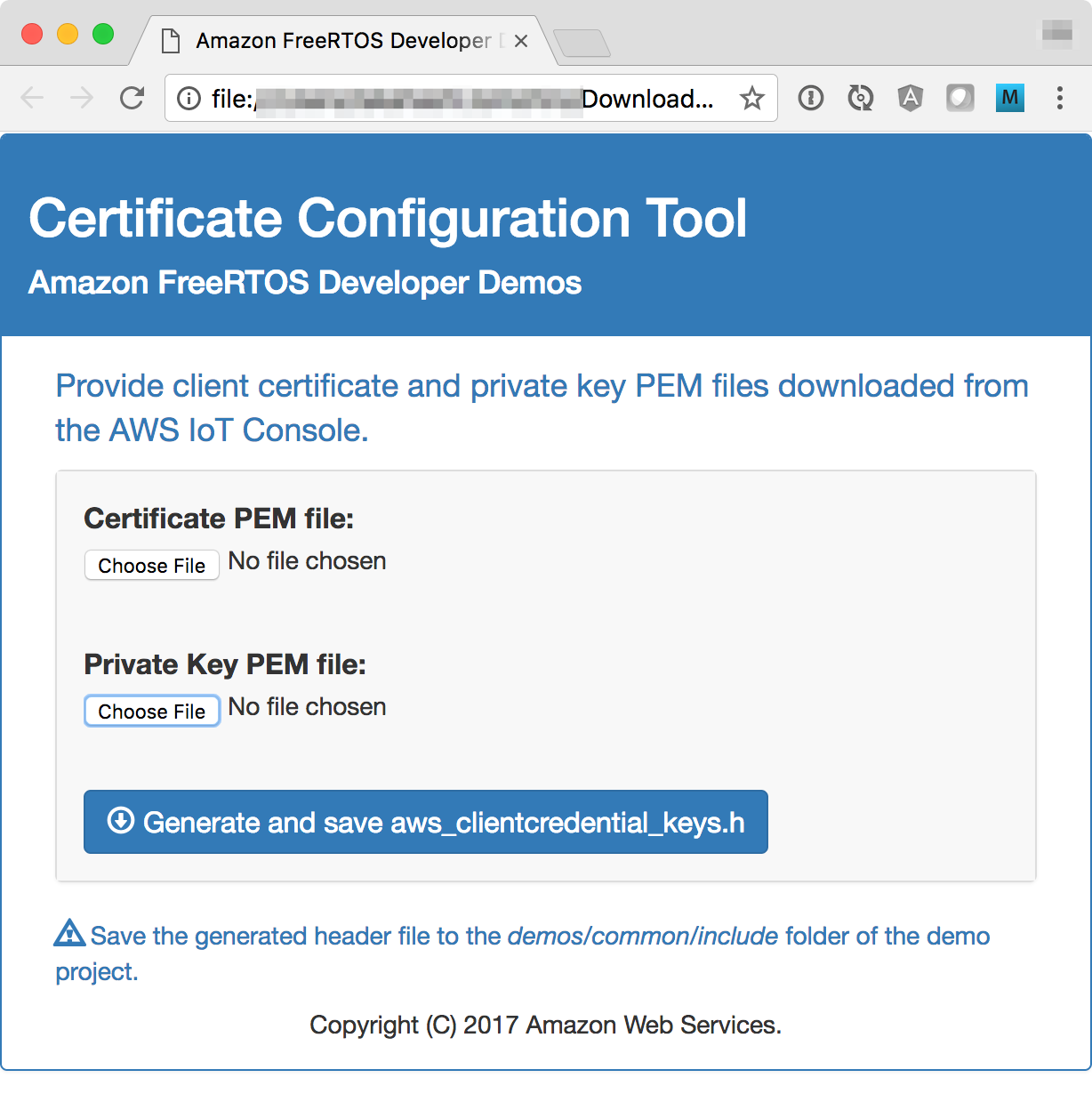The image size is (1092, 1094).
Task: Open the blue M extension
Action: tap(1010, 98)
